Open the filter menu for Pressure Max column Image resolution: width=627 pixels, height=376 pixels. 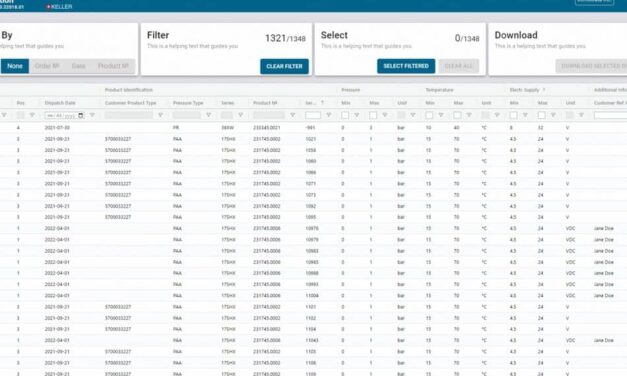click(x=385, y=115)
